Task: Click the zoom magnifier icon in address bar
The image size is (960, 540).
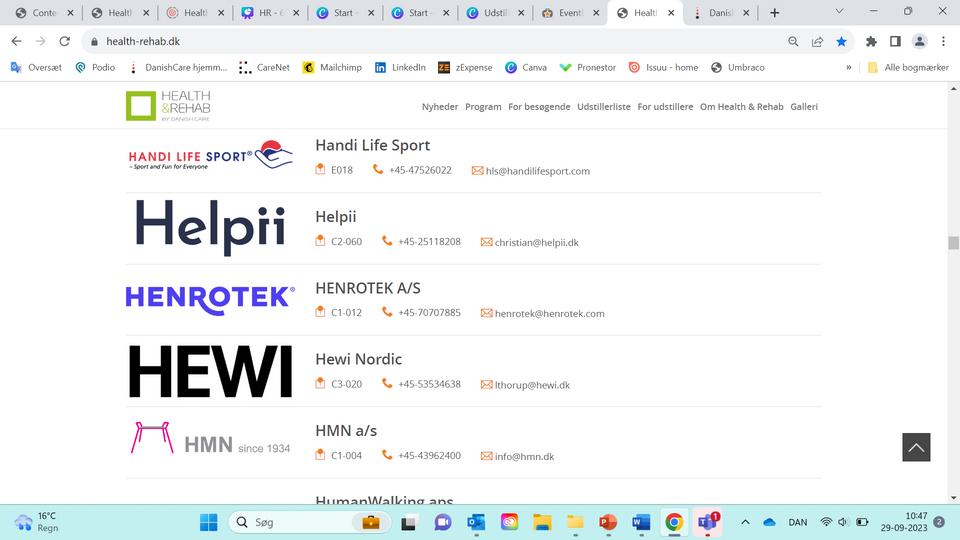Action: (x=793, y=41)
